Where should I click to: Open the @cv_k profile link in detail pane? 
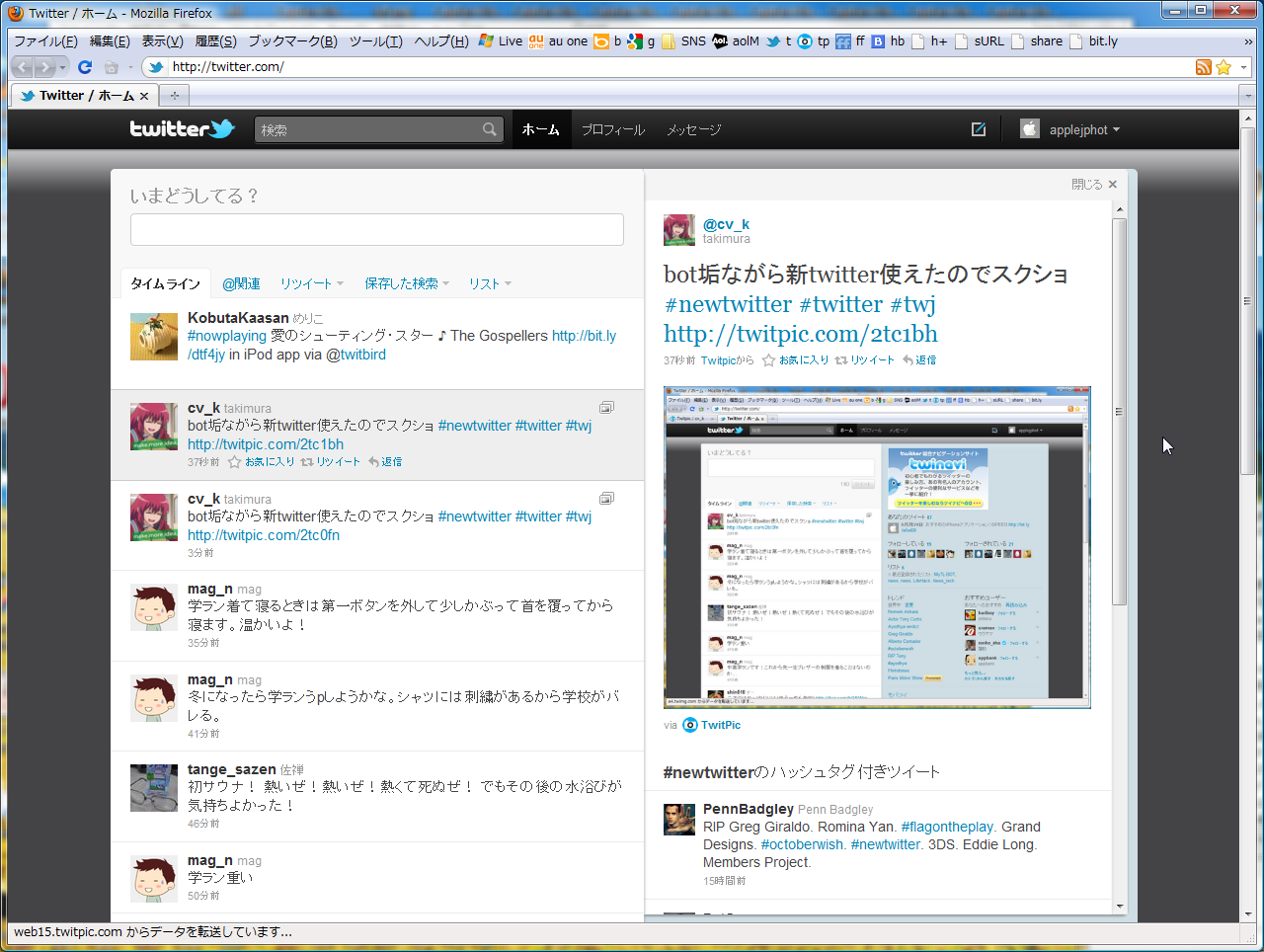(726, 224)
